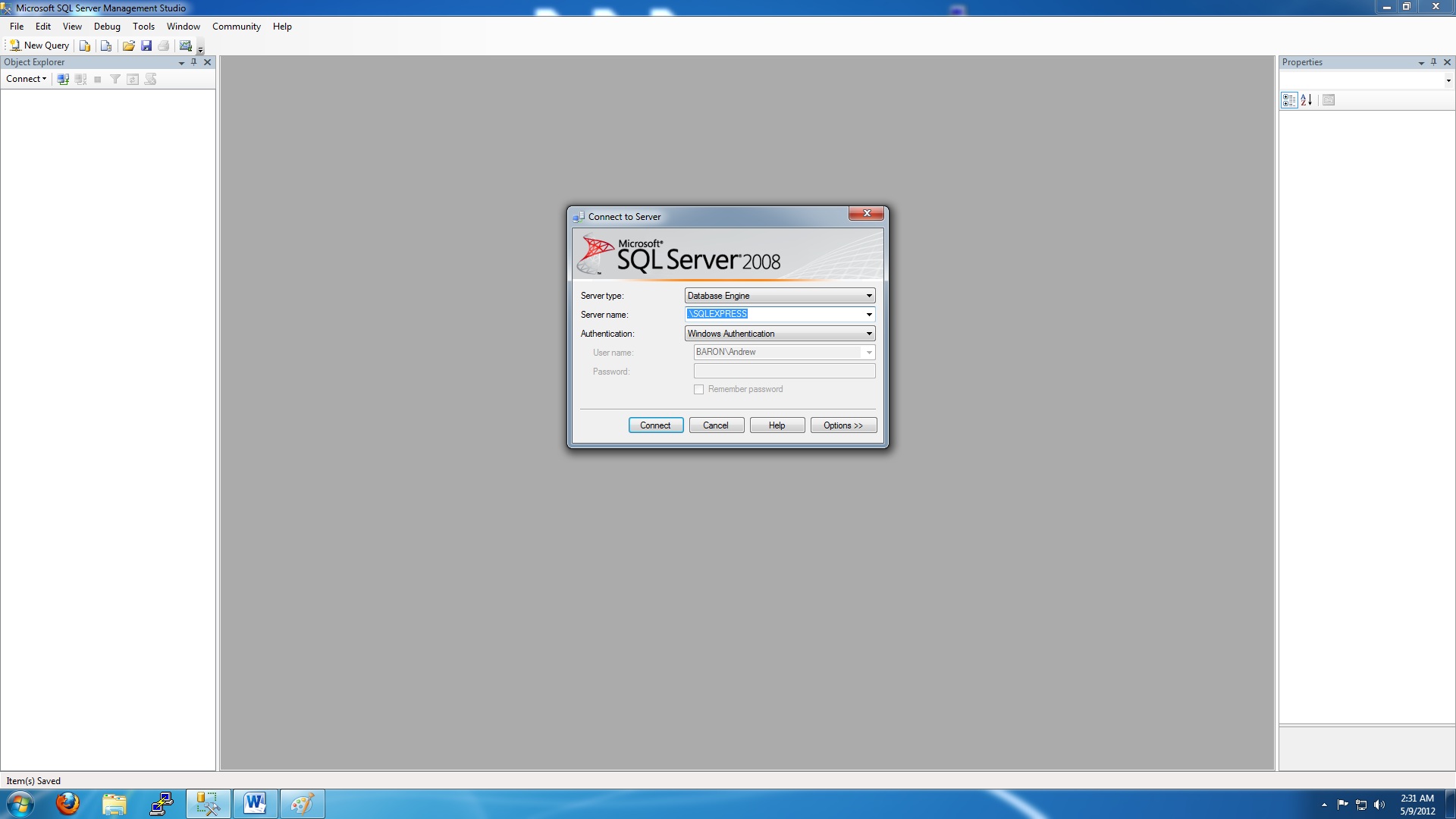Toggle Auto Hide pin on Properties panel
1456x819 pixels.
point(1434,62)
